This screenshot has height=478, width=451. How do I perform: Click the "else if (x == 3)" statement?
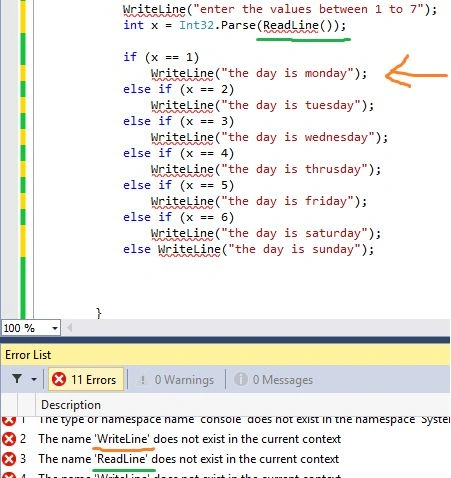click(179, 121)
